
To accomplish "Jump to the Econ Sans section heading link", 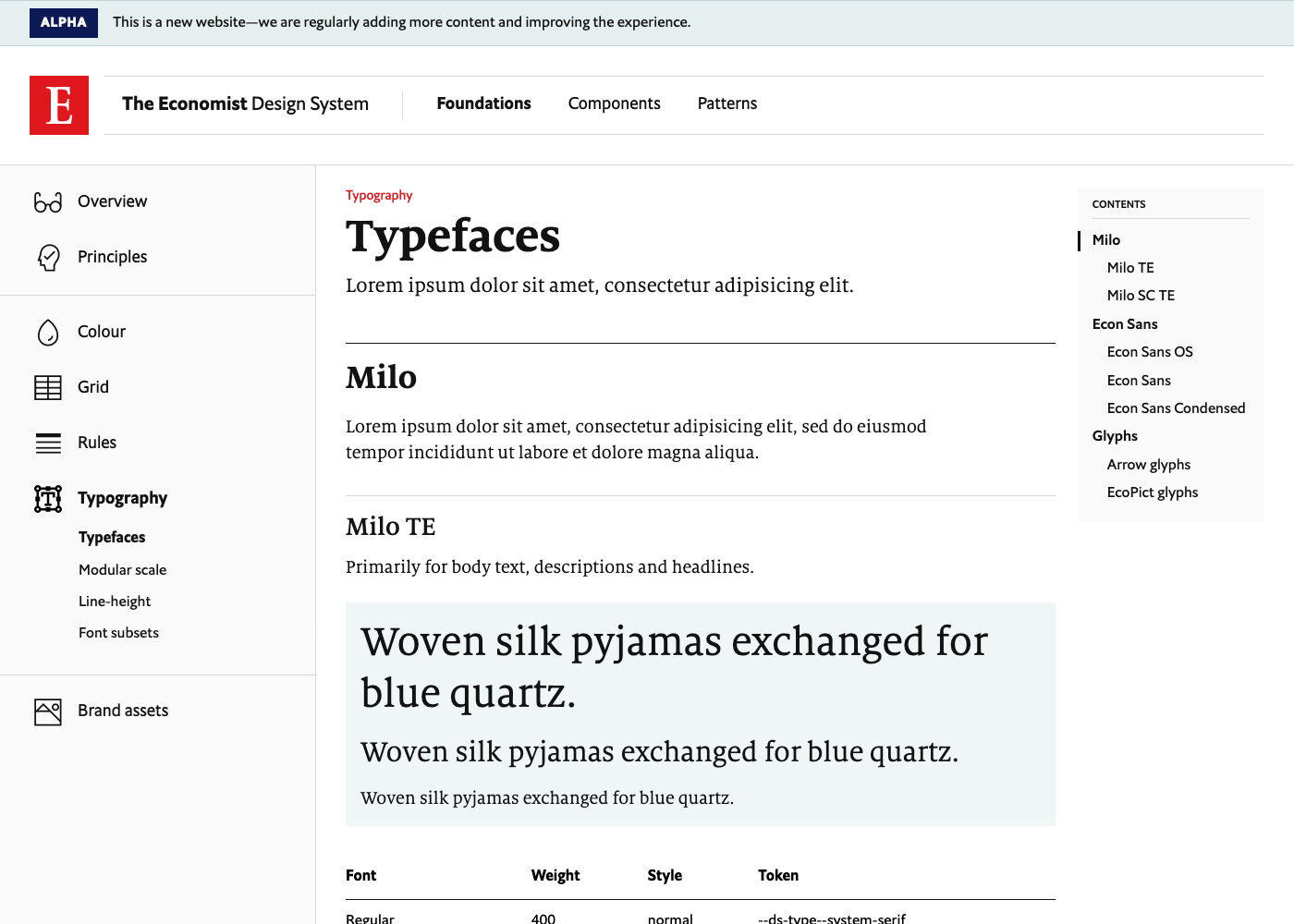I will click(1125, 324).
